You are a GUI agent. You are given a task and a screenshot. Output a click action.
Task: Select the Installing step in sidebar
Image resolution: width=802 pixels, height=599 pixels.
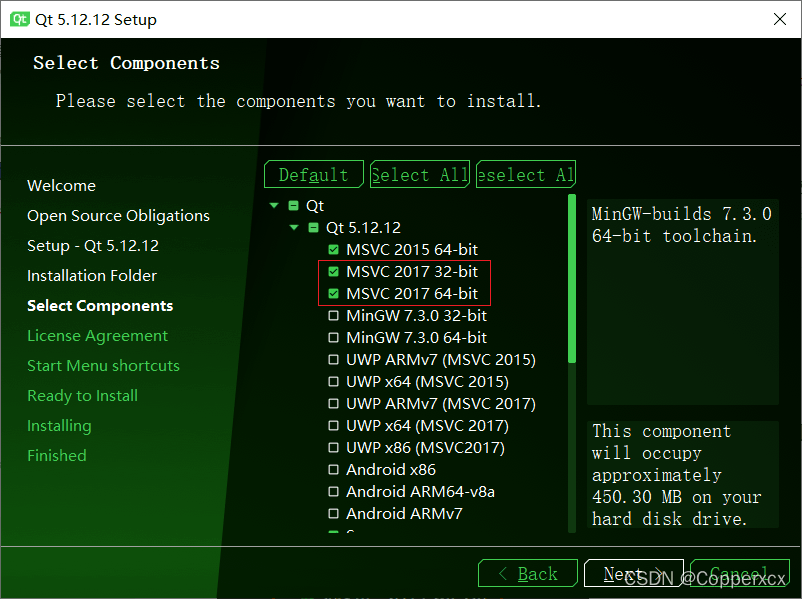(x=59, y=426)
